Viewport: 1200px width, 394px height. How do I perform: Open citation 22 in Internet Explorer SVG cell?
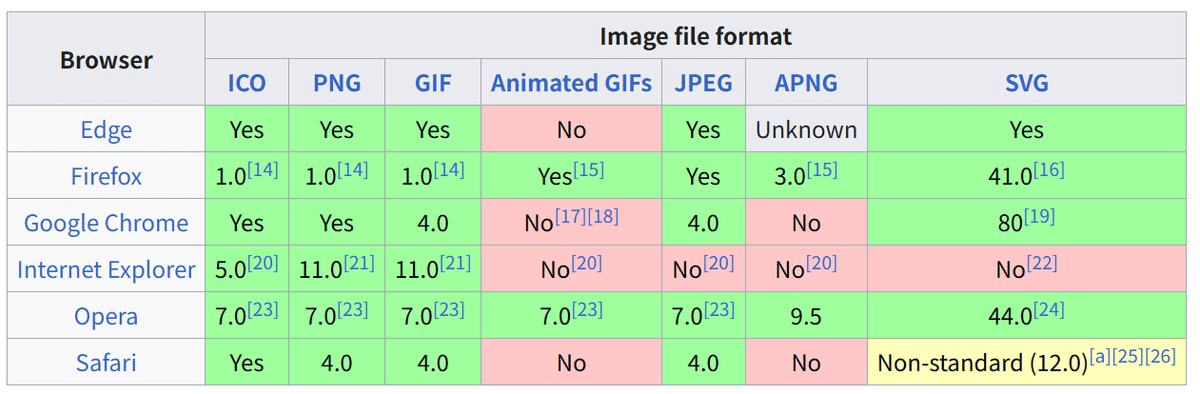(x=1041, y=263)
